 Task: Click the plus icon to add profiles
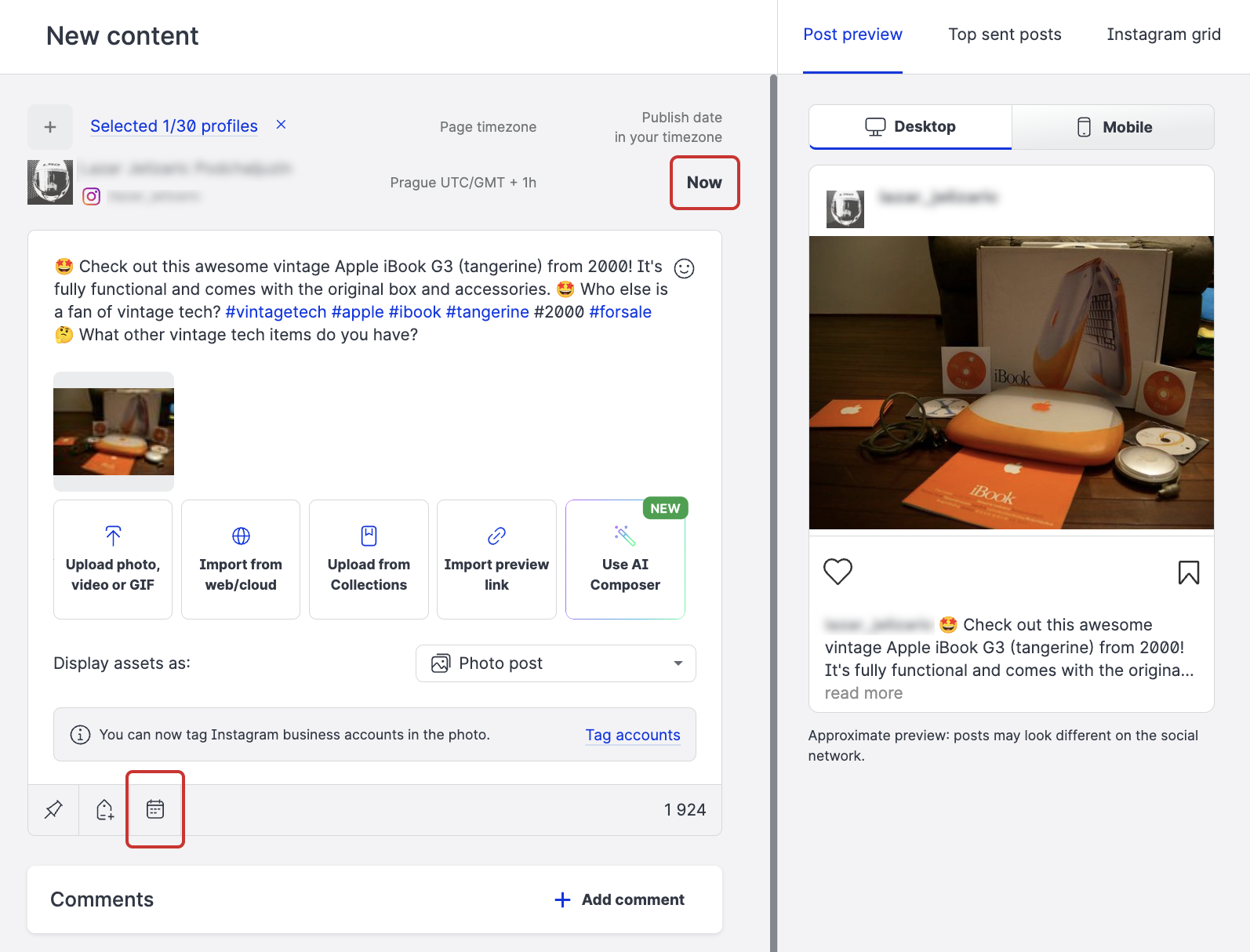50,127
